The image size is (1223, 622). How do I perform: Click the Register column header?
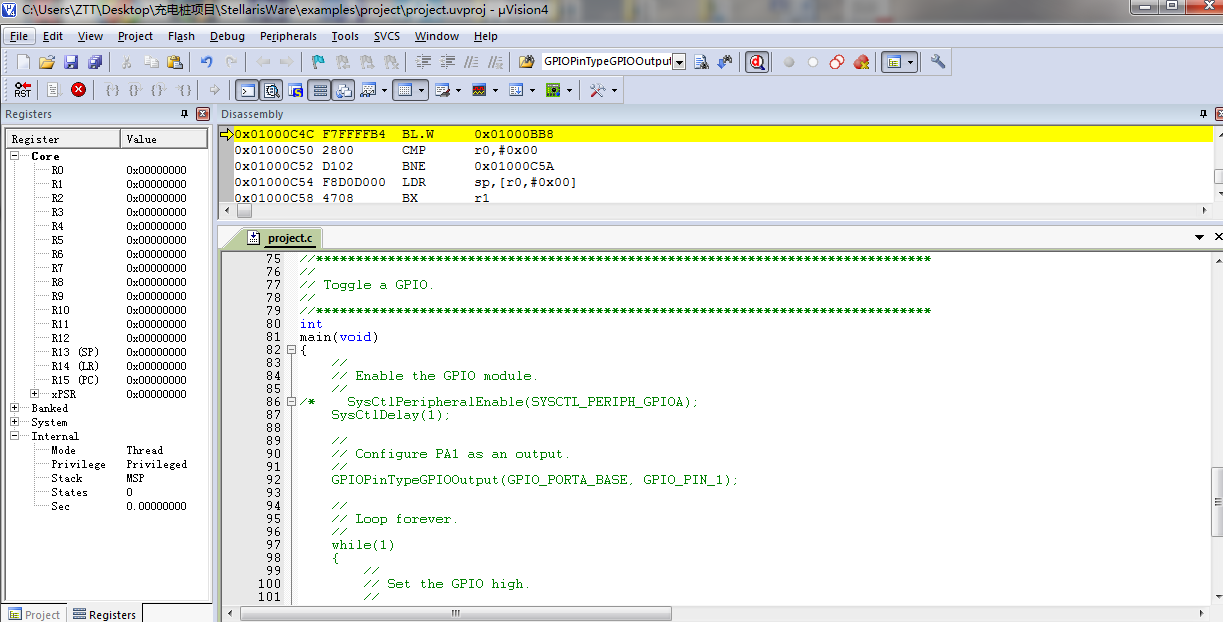(63, 139)
